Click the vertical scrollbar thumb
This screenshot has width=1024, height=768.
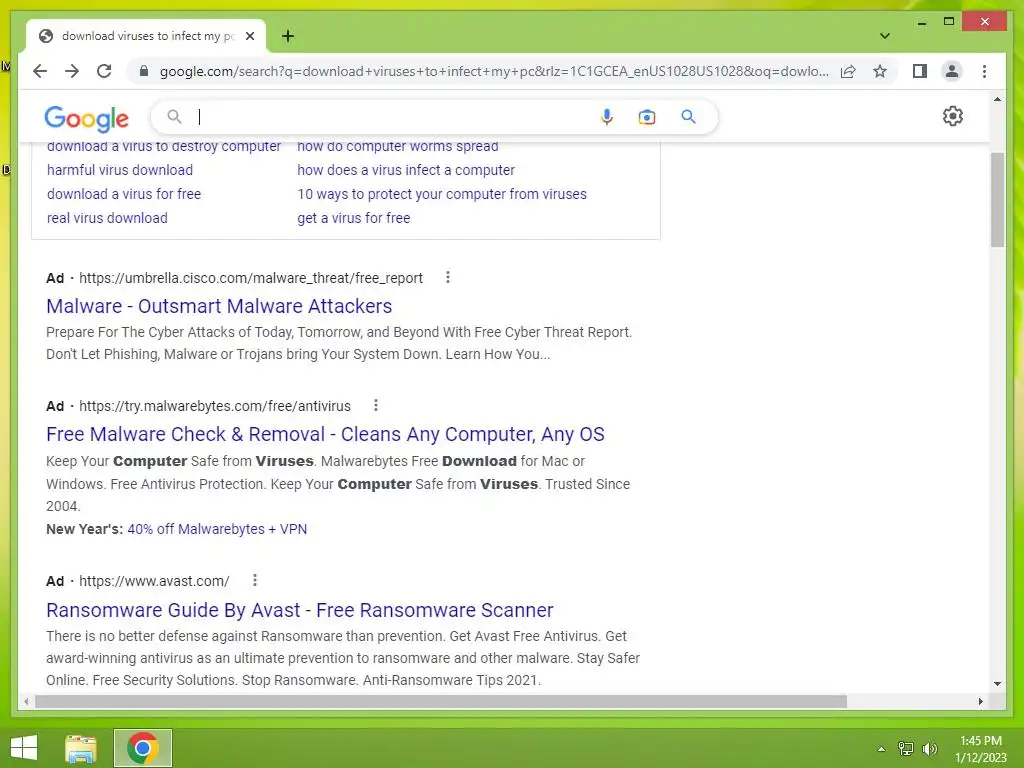[997, 199]
